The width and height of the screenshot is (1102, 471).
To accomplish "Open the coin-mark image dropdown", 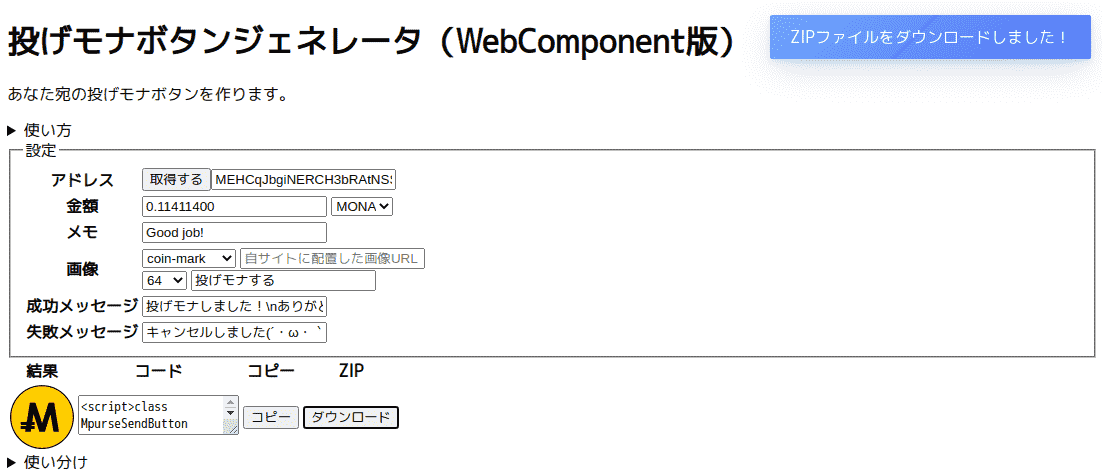I will 190,259.
